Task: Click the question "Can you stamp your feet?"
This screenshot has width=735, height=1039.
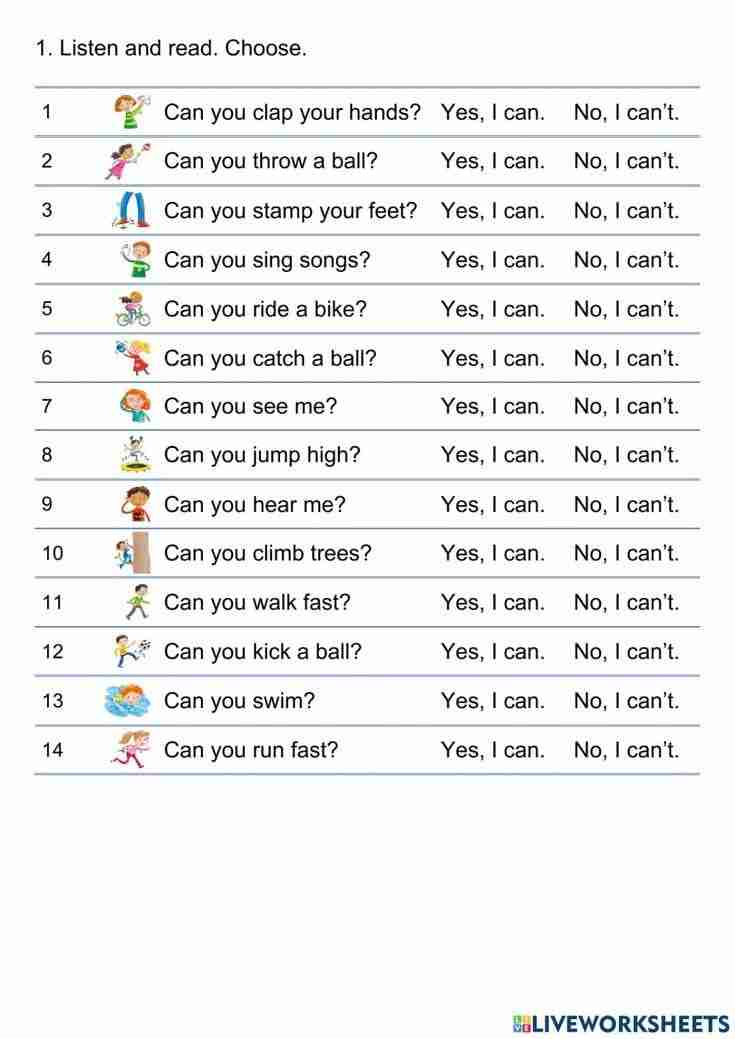Action: pos(290,211)
